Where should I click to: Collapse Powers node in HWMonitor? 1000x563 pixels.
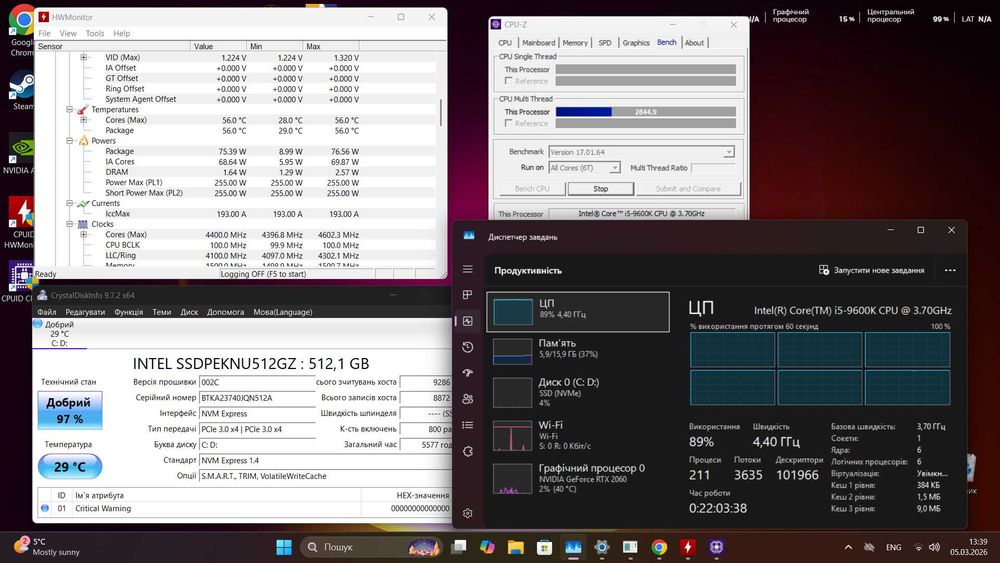pos(70,140)
